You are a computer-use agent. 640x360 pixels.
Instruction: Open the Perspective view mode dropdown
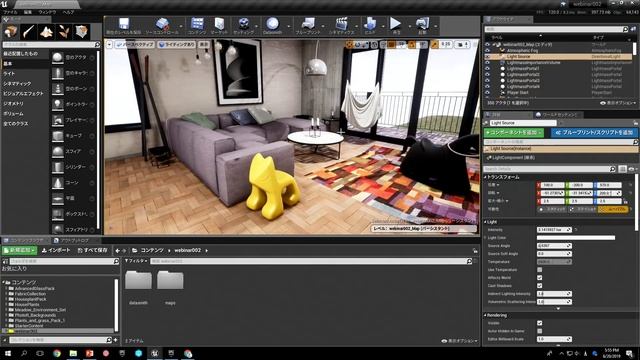pos(134,44)
